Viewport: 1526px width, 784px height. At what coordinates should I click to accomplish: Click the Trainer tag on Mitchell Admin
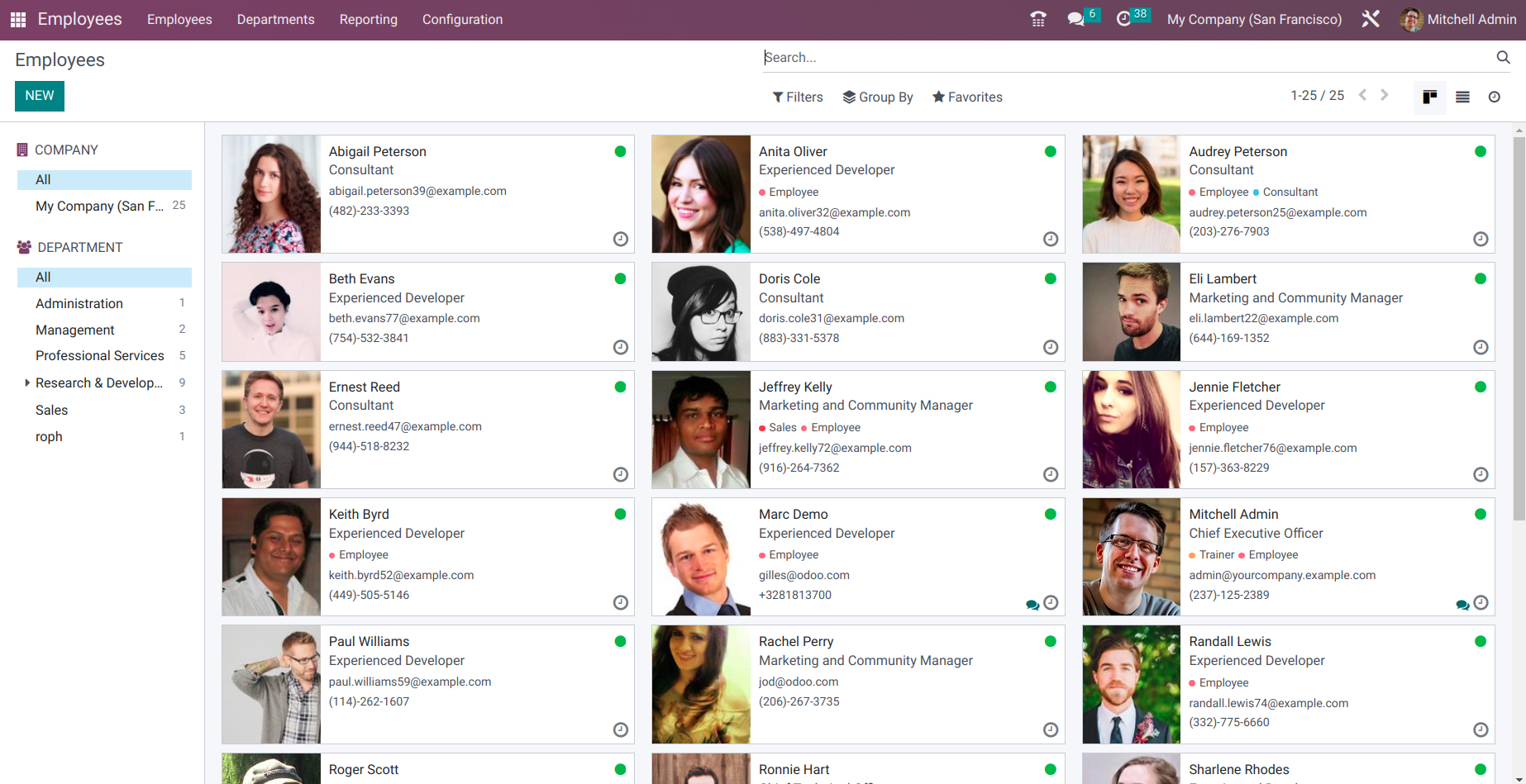click(x=1212, y=554)
